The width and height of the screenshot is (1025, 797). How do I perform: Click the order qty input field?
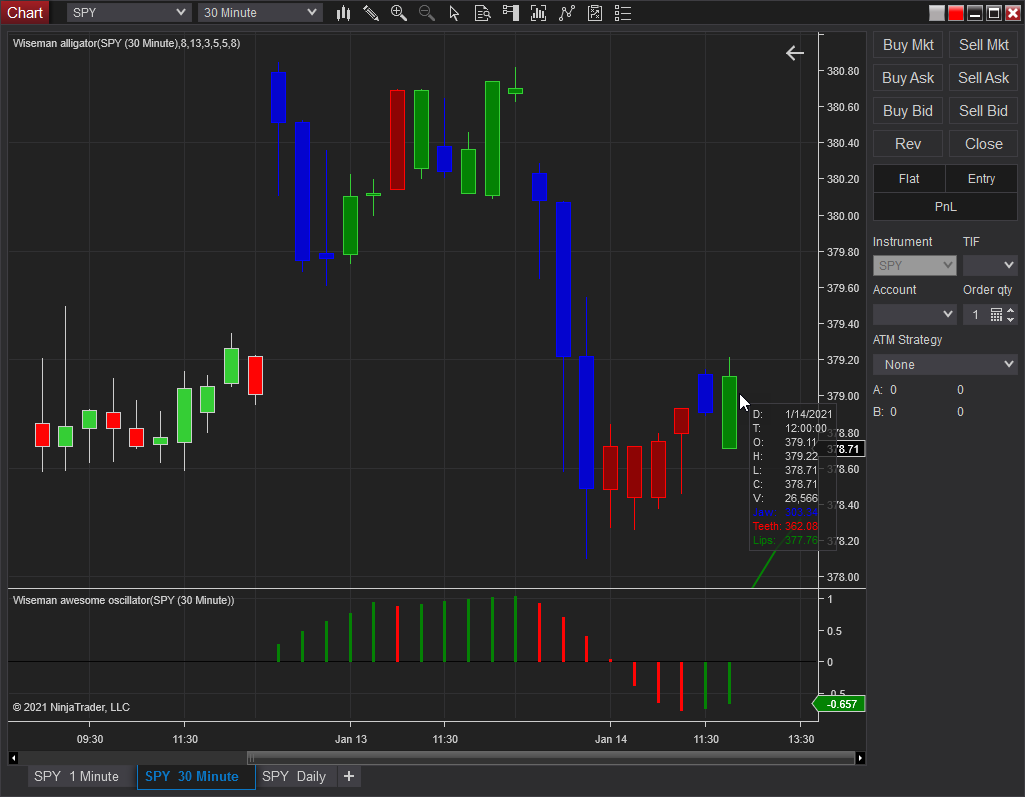975,314
